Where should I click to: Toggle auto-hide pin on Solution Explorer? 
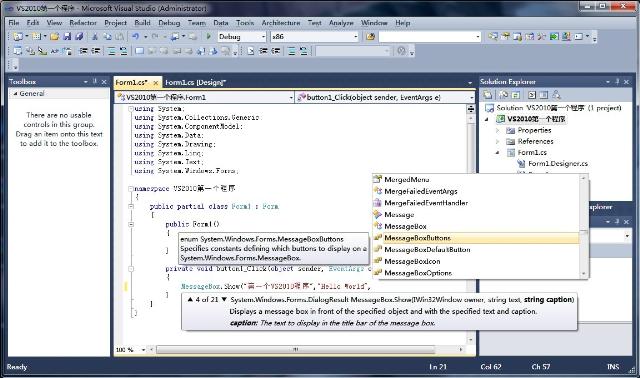617,82
